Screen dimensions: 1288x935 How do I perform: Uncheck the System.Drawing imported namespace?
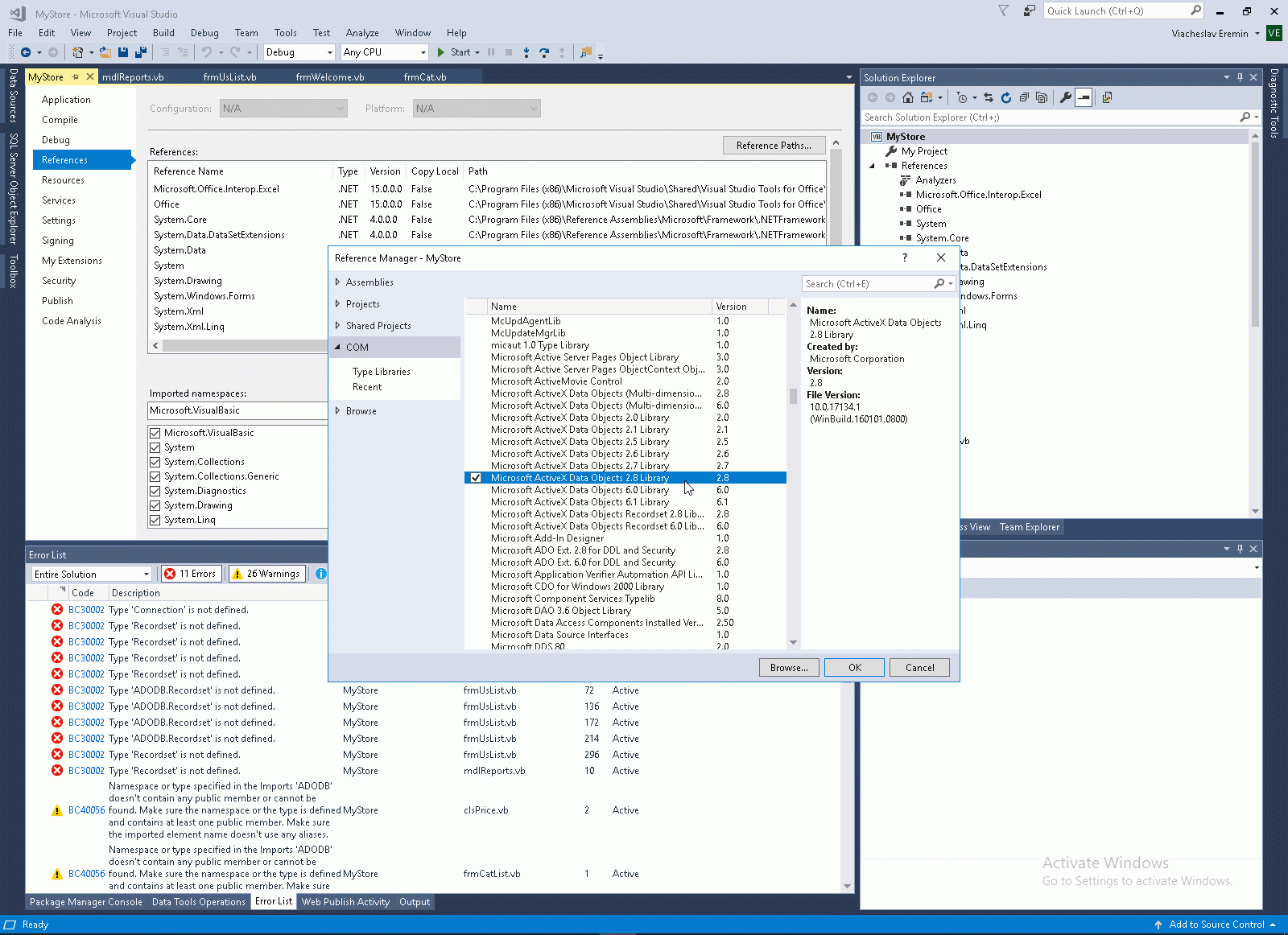tap(155, 505)
